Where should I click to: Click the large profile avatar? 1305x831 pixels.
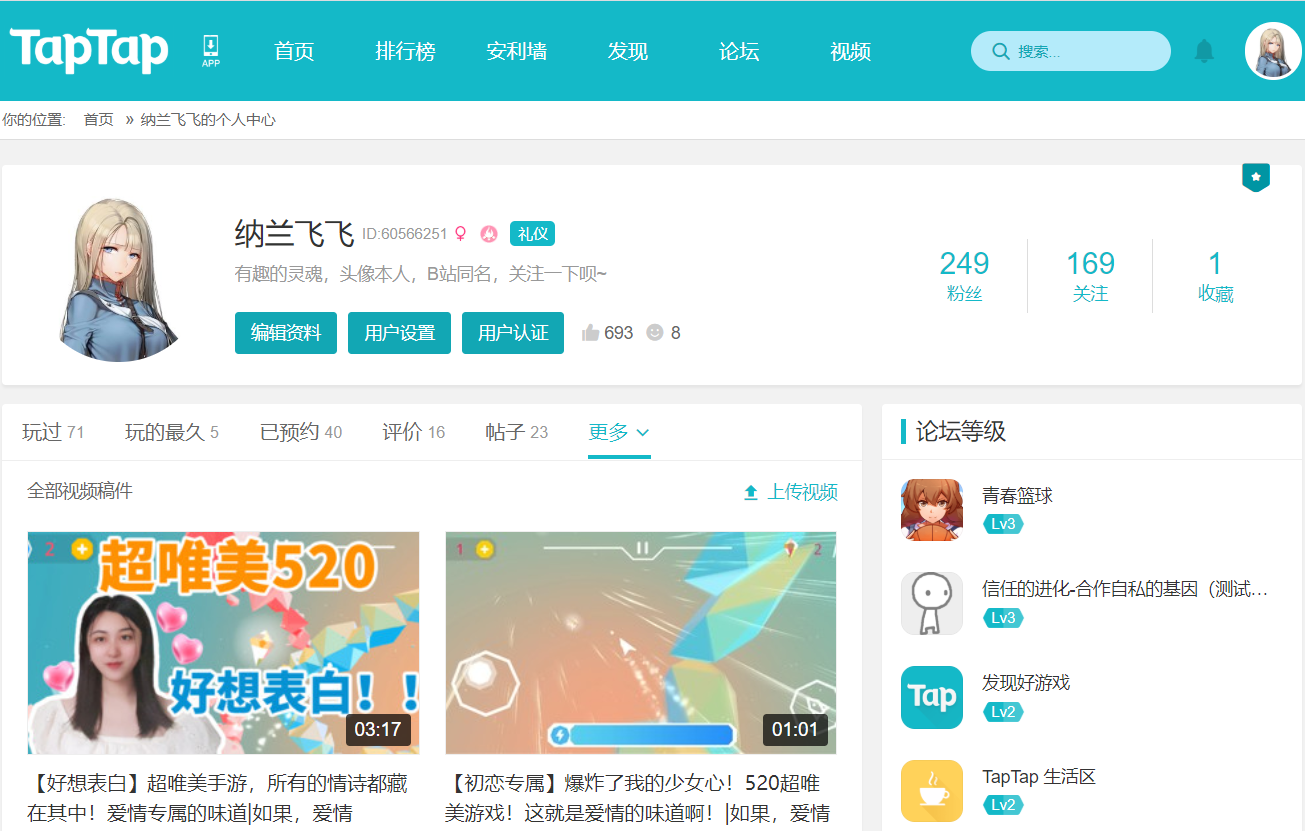(x=119, y=278)
